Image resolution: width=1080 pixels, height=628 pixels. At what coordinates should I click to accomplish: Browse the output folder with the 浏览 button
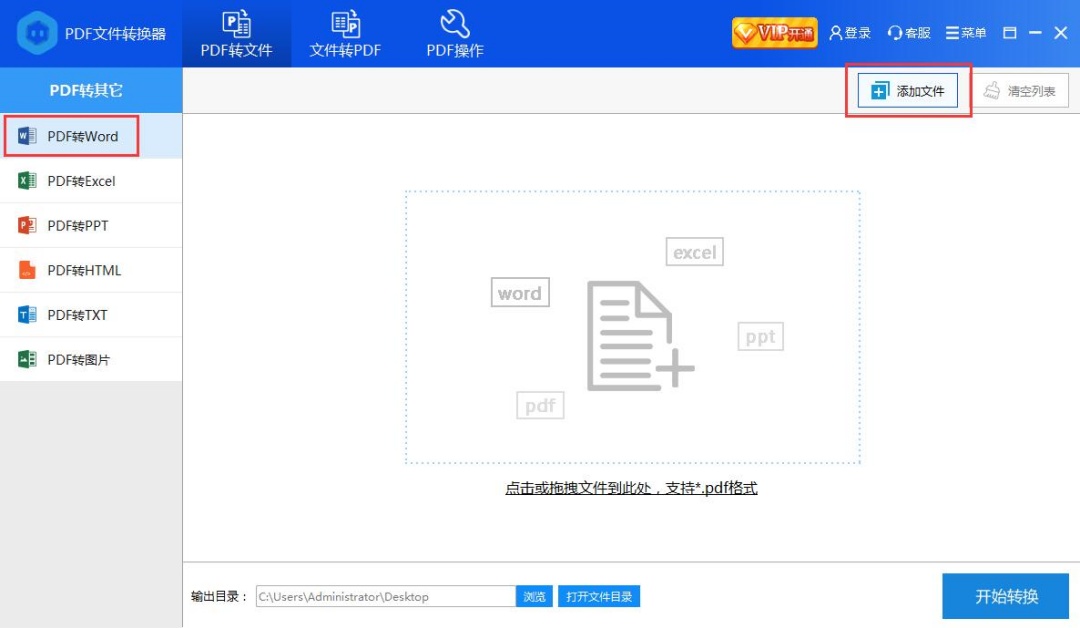534,596
